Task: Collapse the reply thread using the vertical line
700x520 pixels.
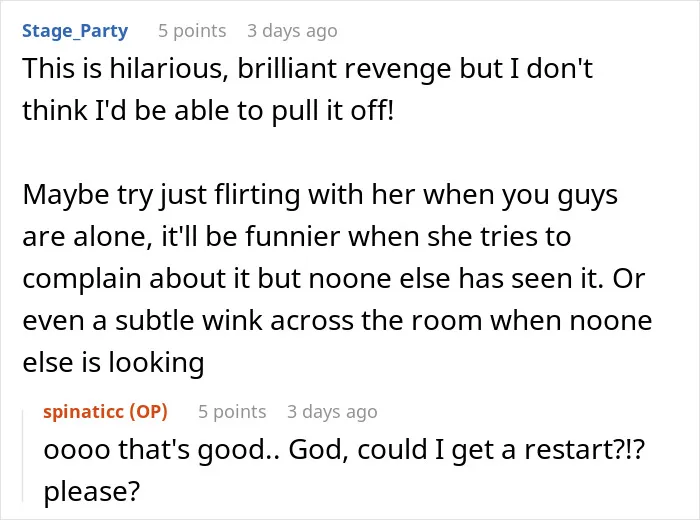Action: (23, 456)
